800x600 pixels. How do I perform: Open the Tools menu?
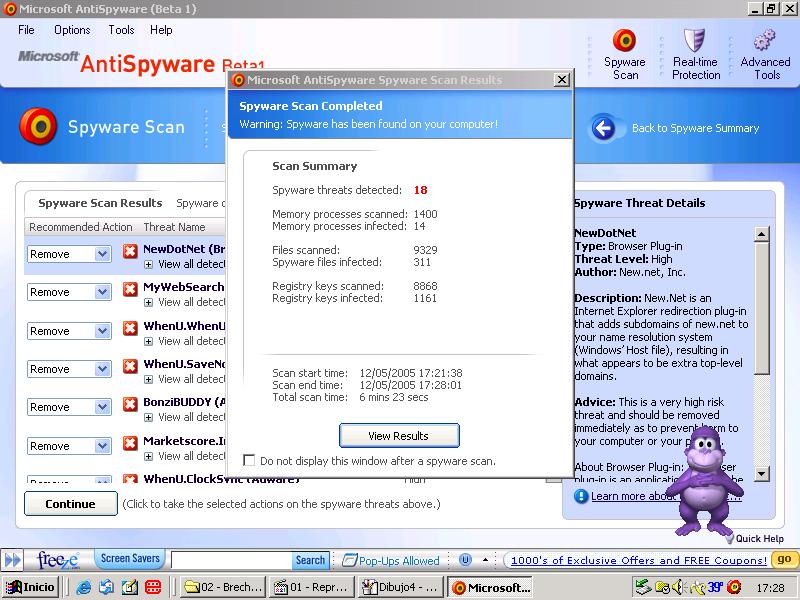click(x=121, y=30)
